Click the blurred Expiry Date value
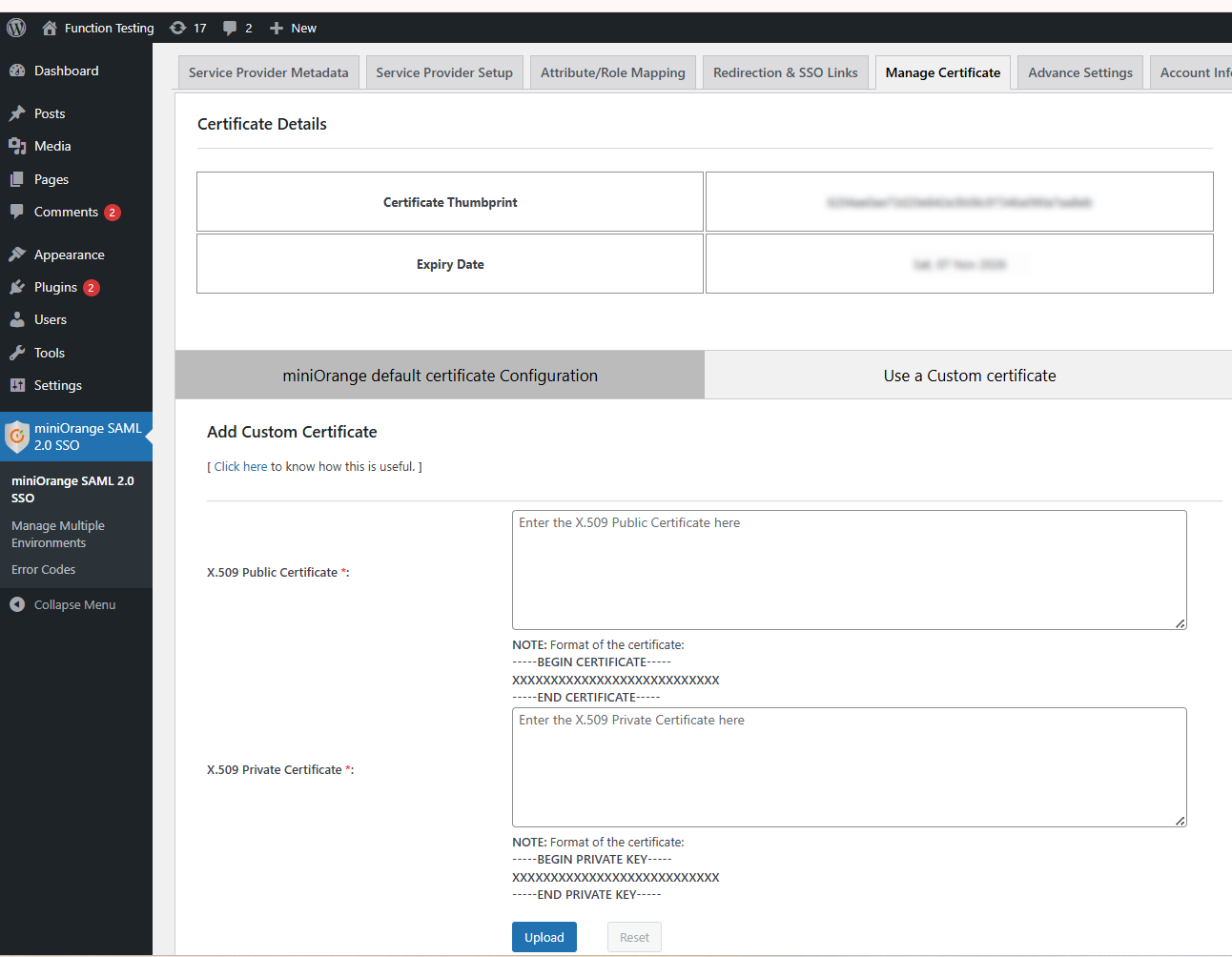The image size is (1232, 957). click(959, 264)
